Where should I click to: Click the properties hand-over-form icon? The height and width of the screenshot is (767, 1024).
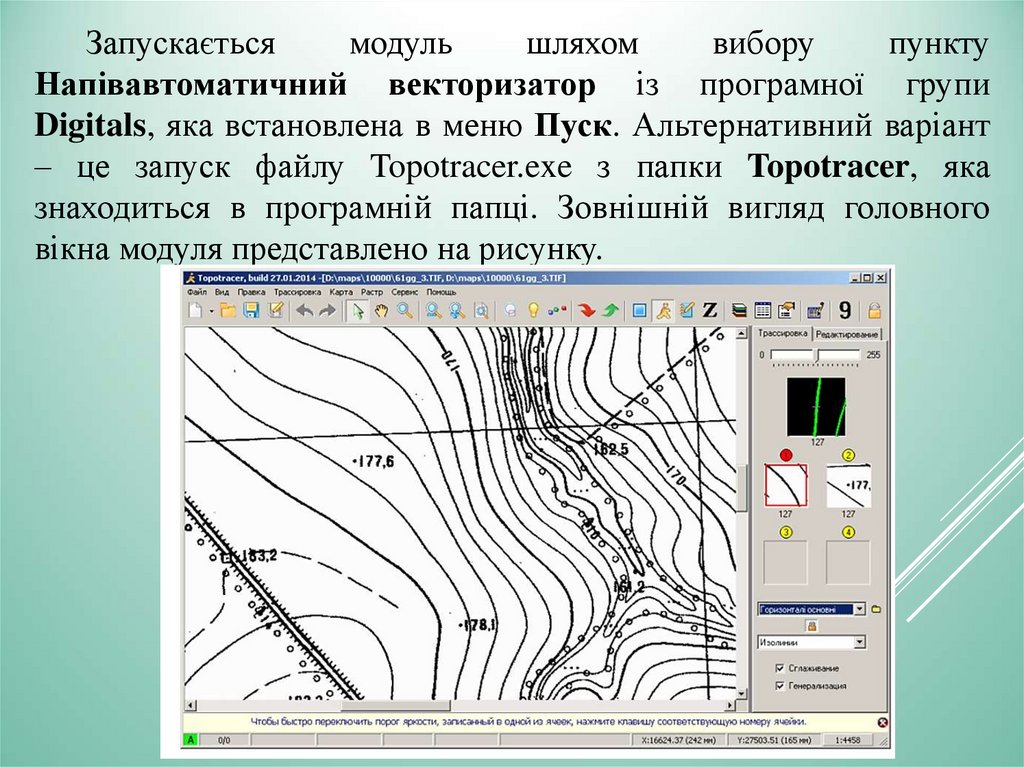[787, 311]
